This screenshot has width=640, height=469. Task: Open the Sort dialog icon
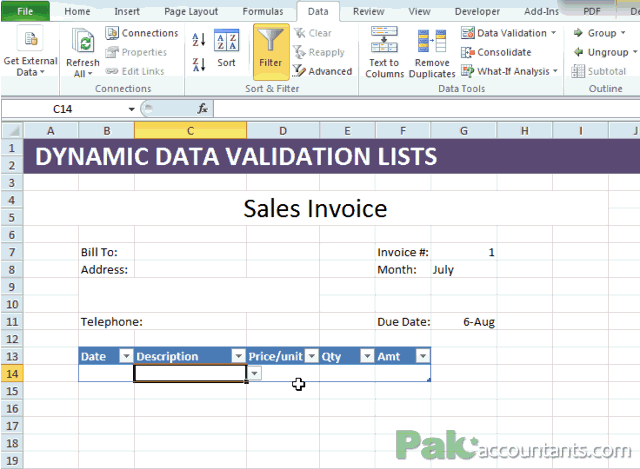click(x=226, y=40)
